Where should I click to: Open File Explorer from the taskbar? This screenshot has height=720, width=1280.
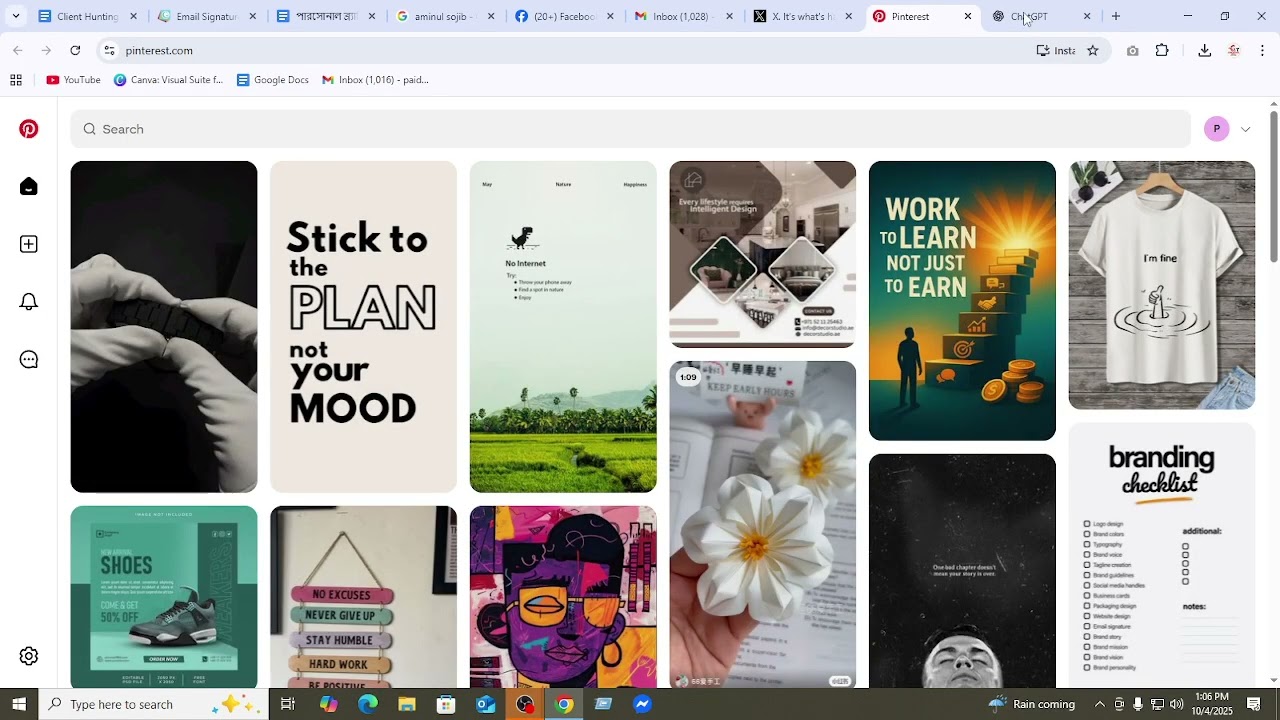(407, 704)
